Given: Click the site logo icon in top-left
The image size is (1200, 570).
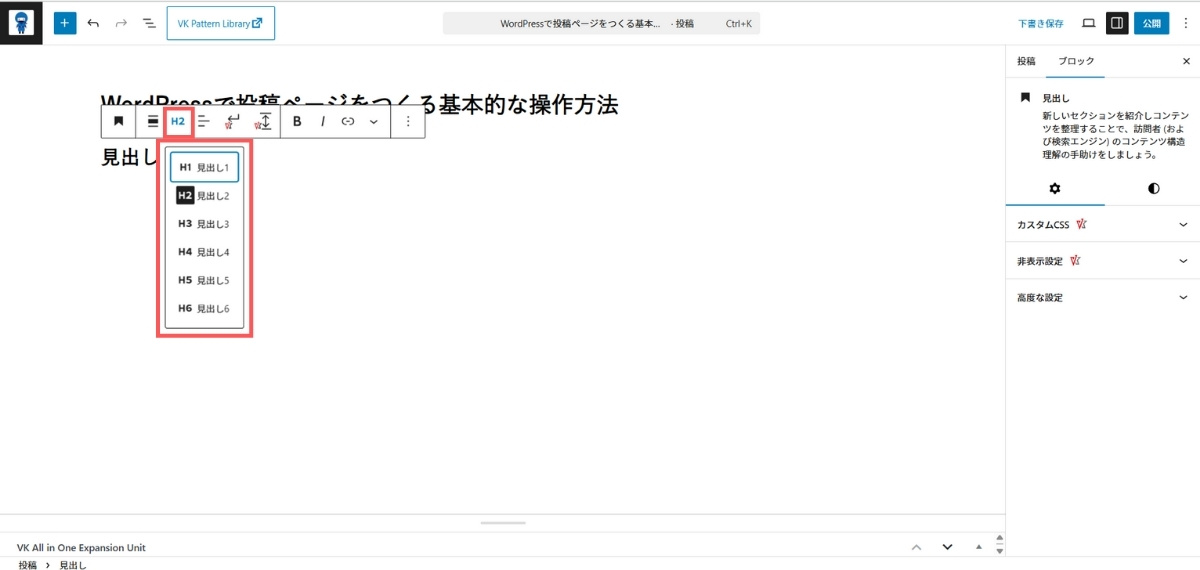Looking at the screenshot, I should pyautogui.click(x=22, y=22).
